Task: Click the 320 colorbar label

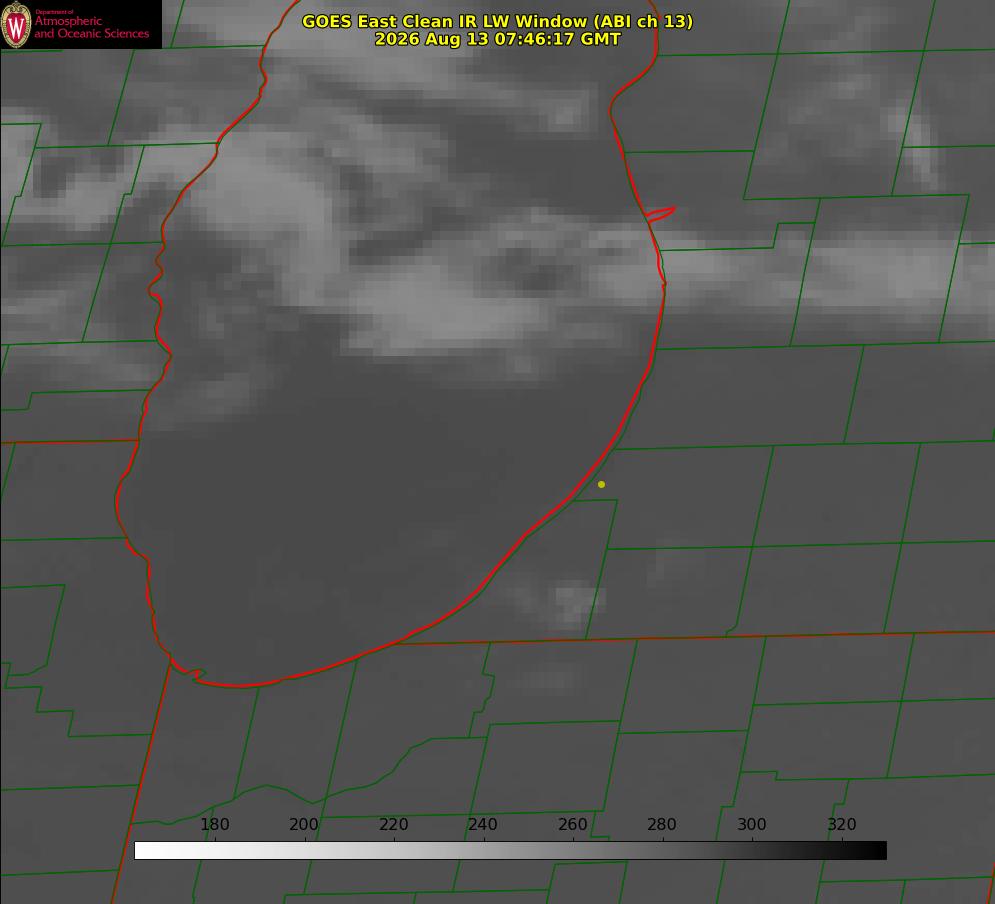Action: pyautogui.click(x=842, y=824)
